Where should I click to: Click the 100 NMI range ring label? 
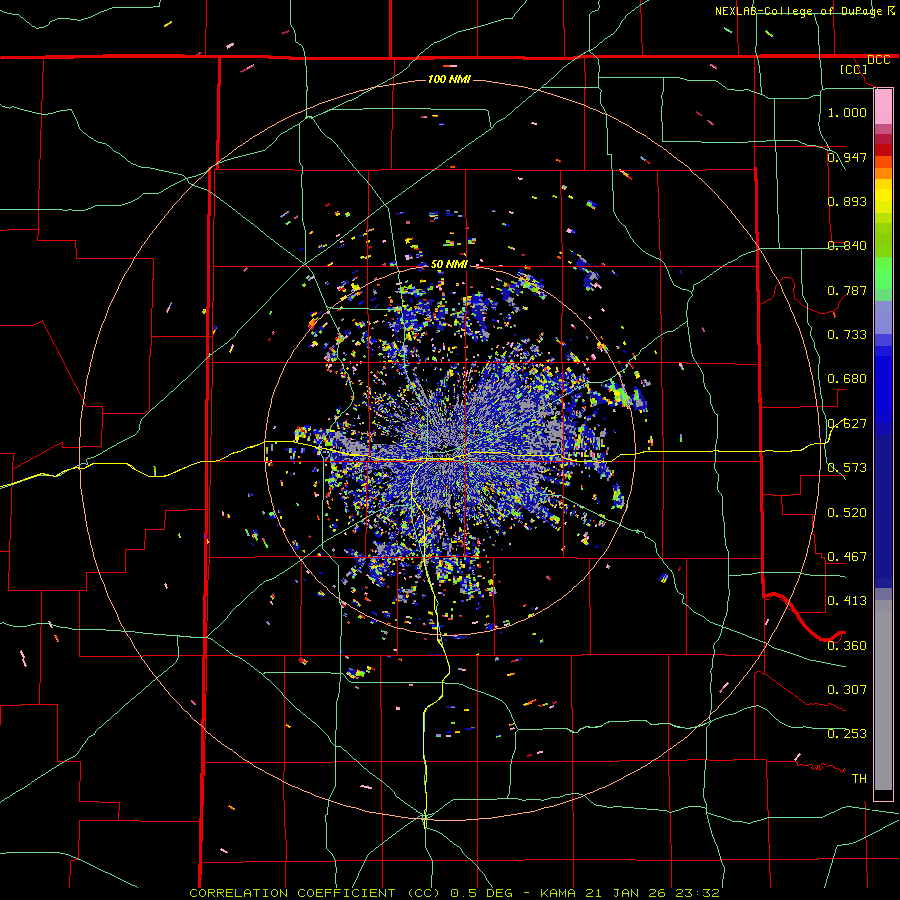449,79
